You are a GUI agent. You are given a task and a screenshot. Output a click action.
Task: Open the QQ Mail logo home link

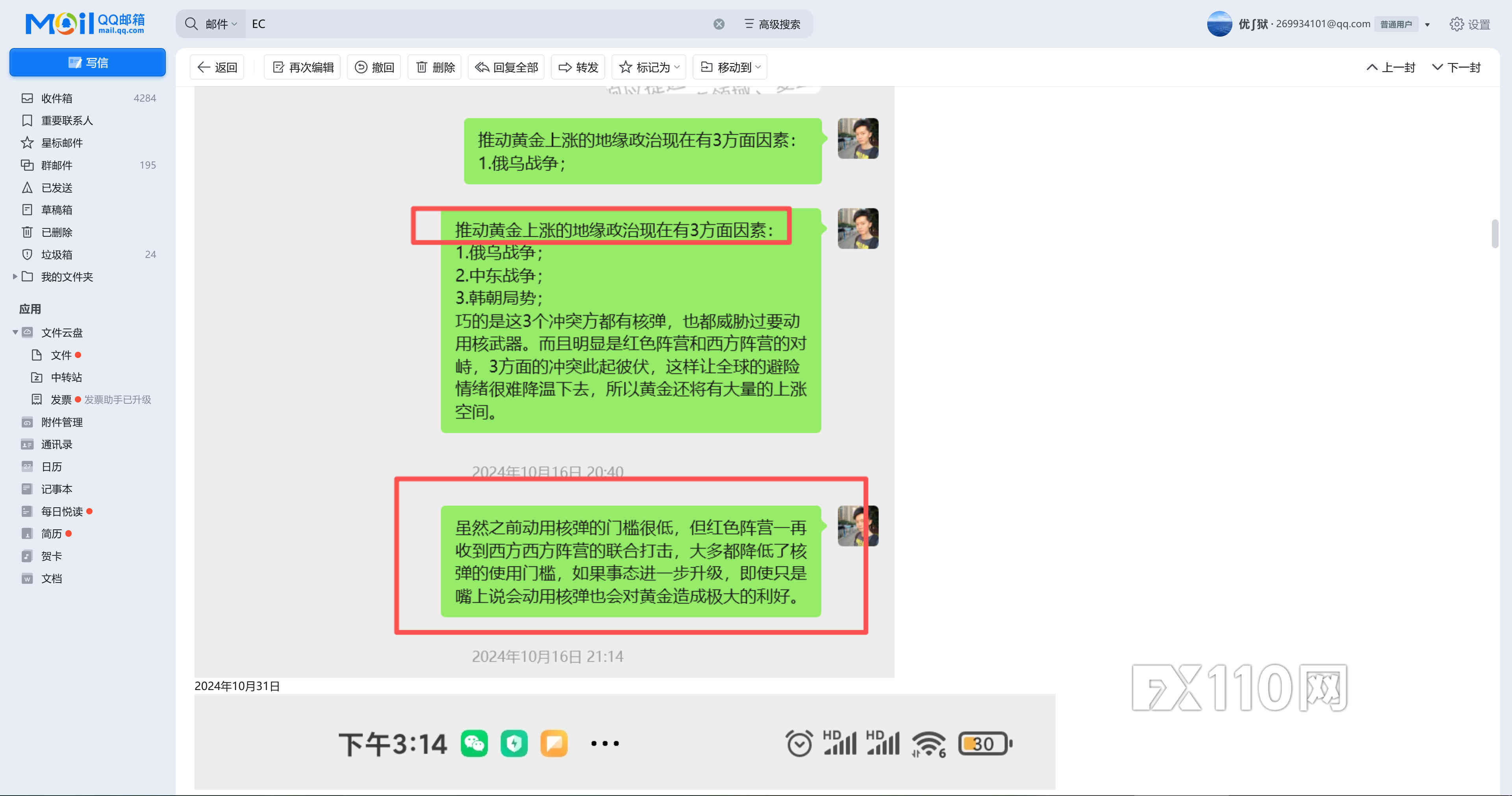point(85,24)
